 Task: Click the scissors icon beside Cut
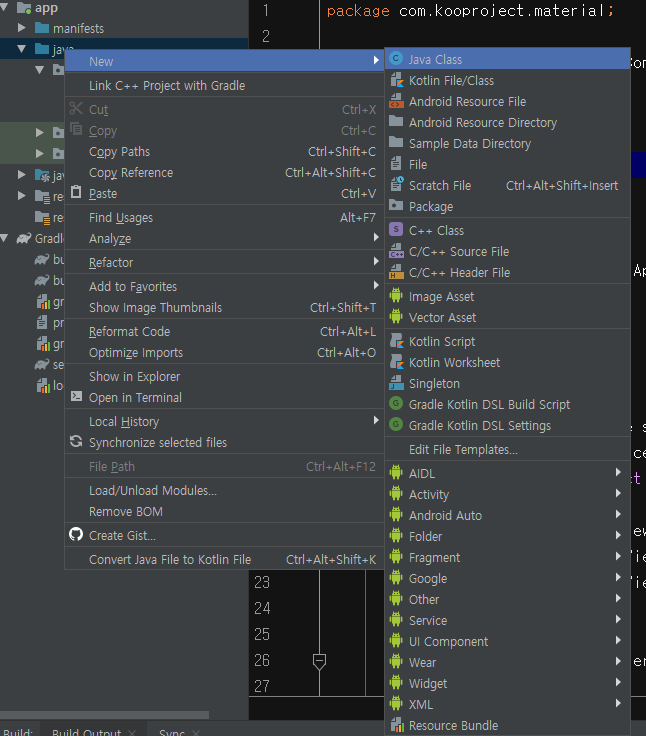(x=76, y=108)
